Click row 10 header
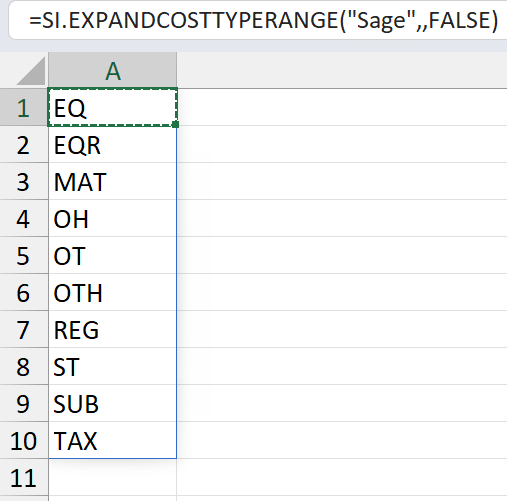 pos(24,441)
